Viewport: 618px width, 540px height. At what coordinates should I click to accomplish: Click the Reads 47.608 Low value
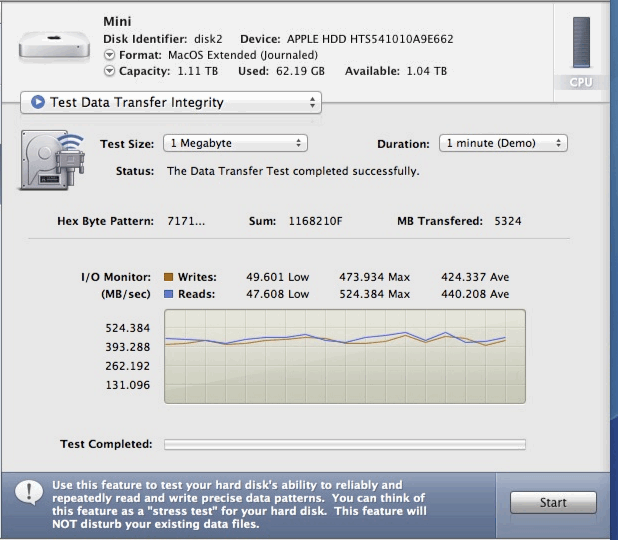(x=277, y=294)
